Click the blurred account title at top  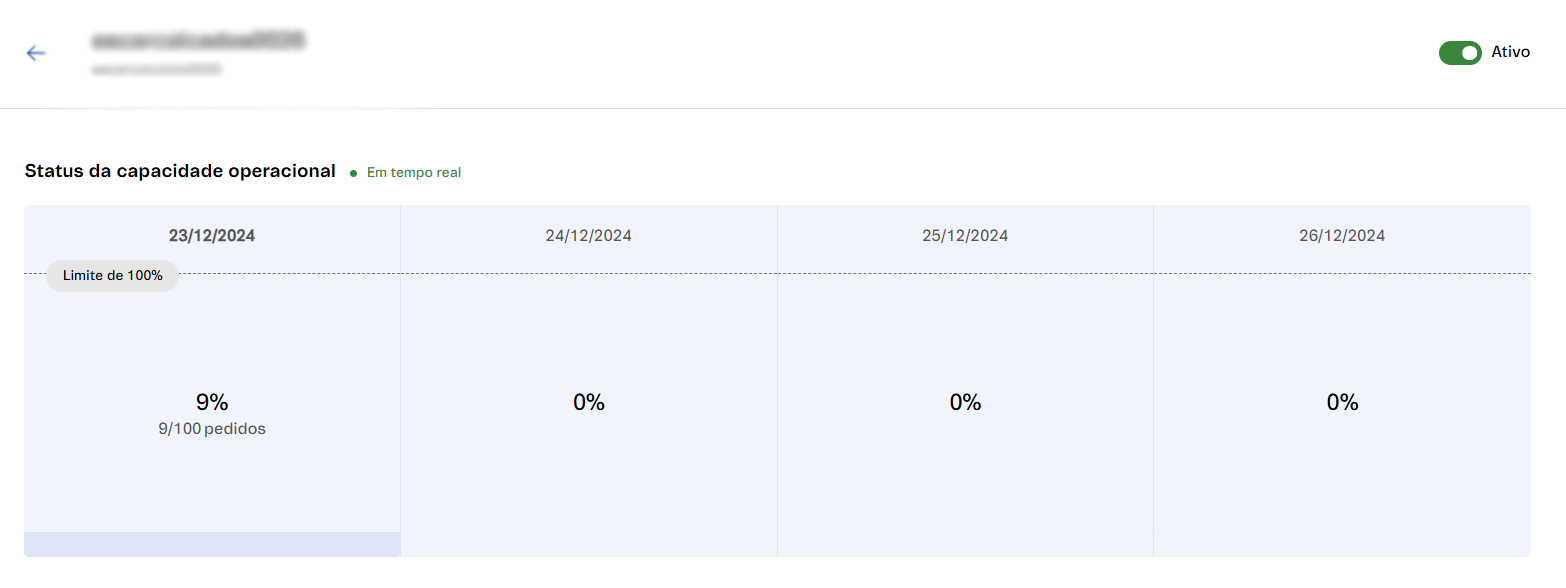coord(198,41)
